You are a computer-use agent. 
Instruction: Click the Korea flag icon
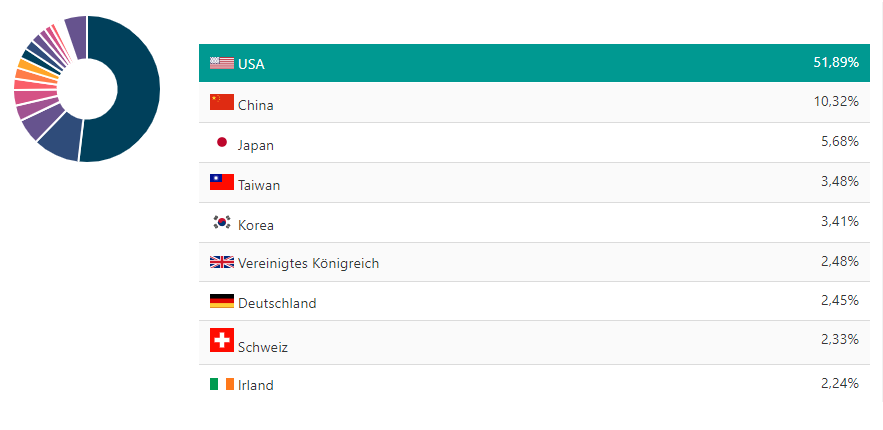(x=222, y=222)
